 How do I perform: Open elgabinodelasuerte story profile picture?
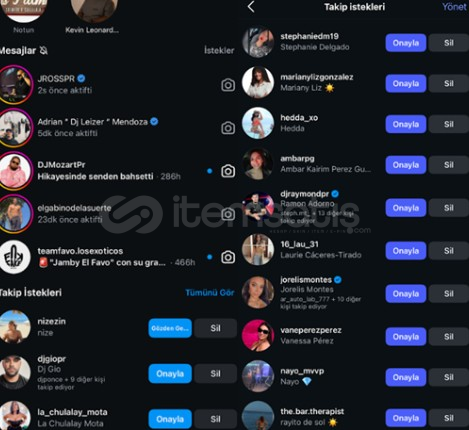point(15,214)
